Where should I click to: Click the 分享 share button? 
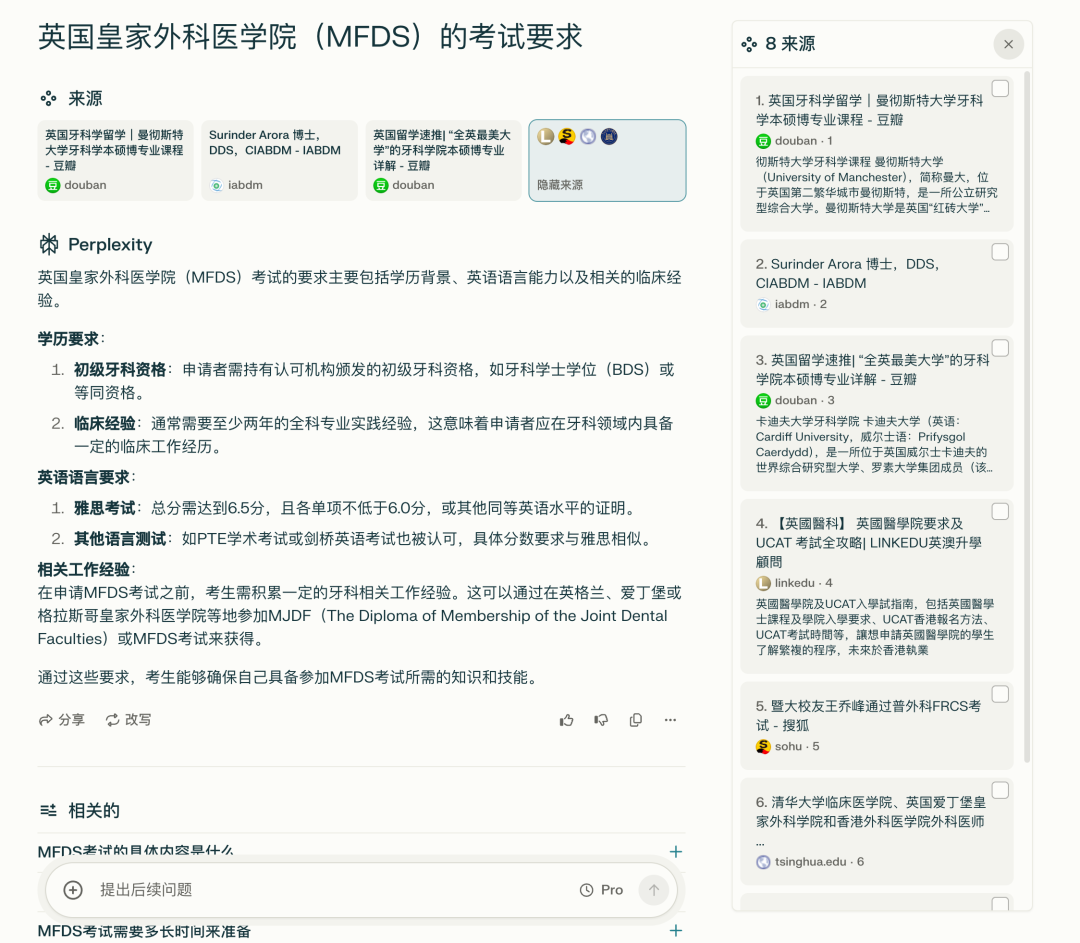click(62, 720)
